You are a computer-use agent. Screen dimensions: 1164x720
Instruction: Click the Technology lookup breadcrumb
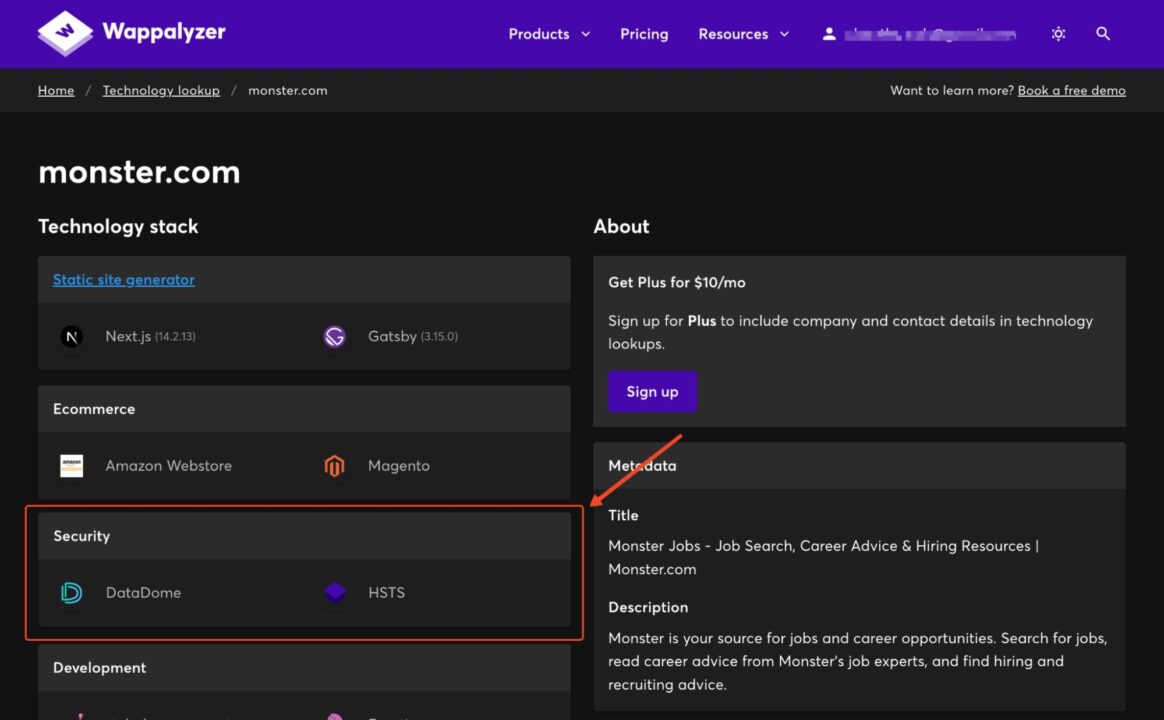pyautogui.click(x=161, y=90)
